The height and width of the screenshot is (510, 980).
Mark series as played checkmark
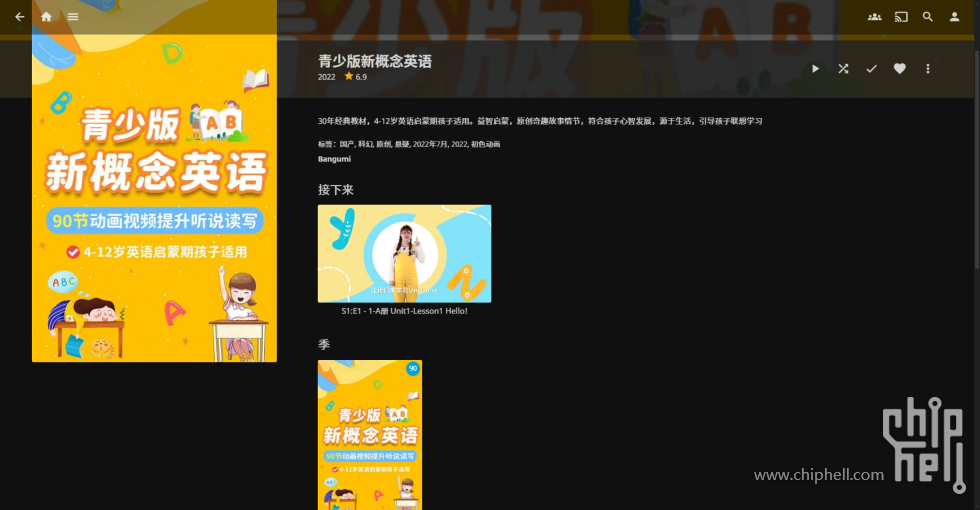point(871,69)
